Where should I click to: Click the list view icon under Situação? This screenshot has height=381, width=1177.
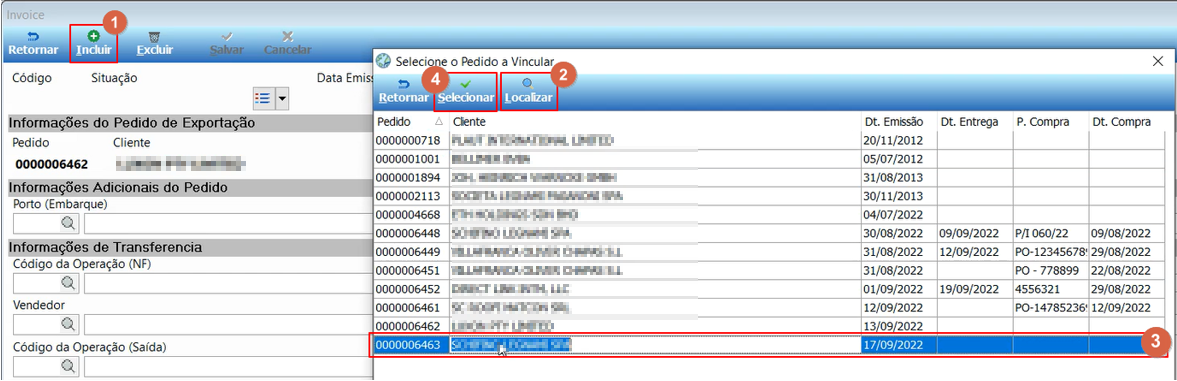(263, 98)
